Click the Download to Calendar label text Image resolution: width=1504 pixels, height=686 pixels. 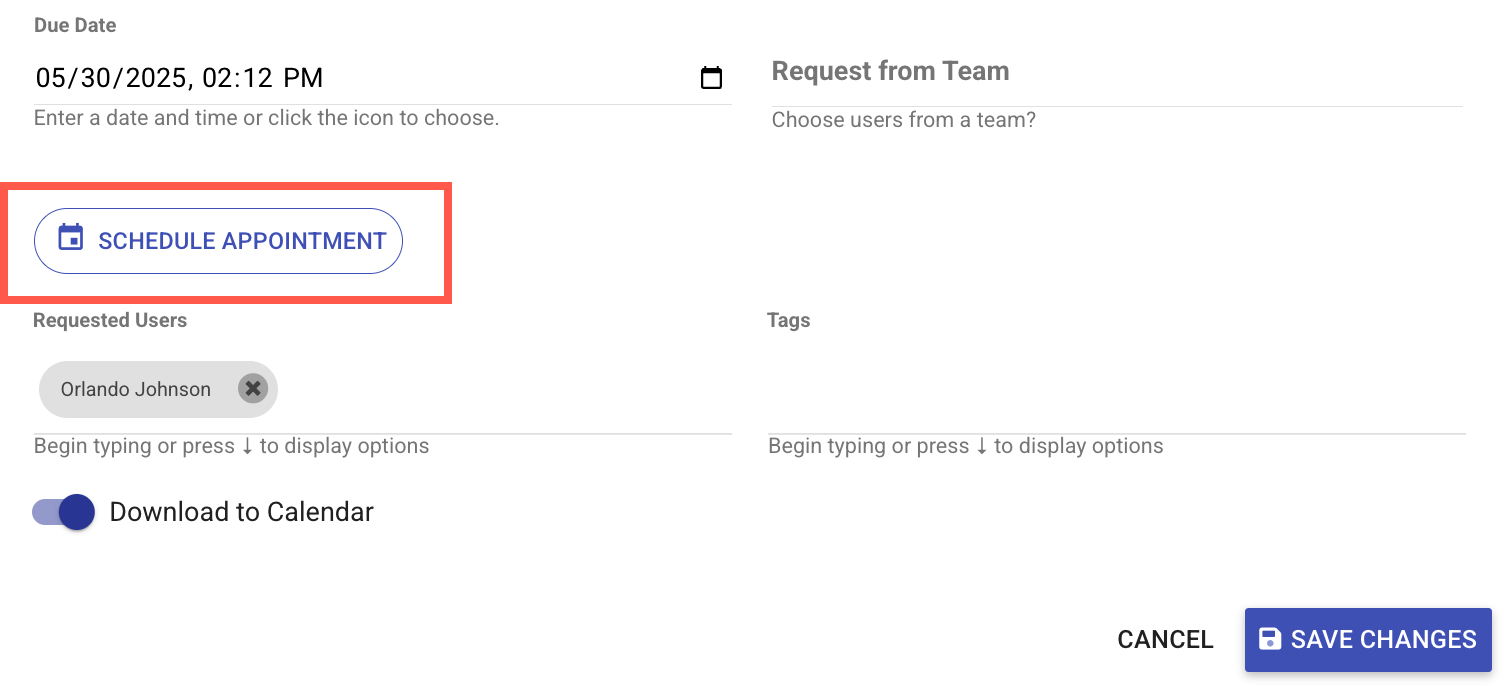tap(241, 512)
